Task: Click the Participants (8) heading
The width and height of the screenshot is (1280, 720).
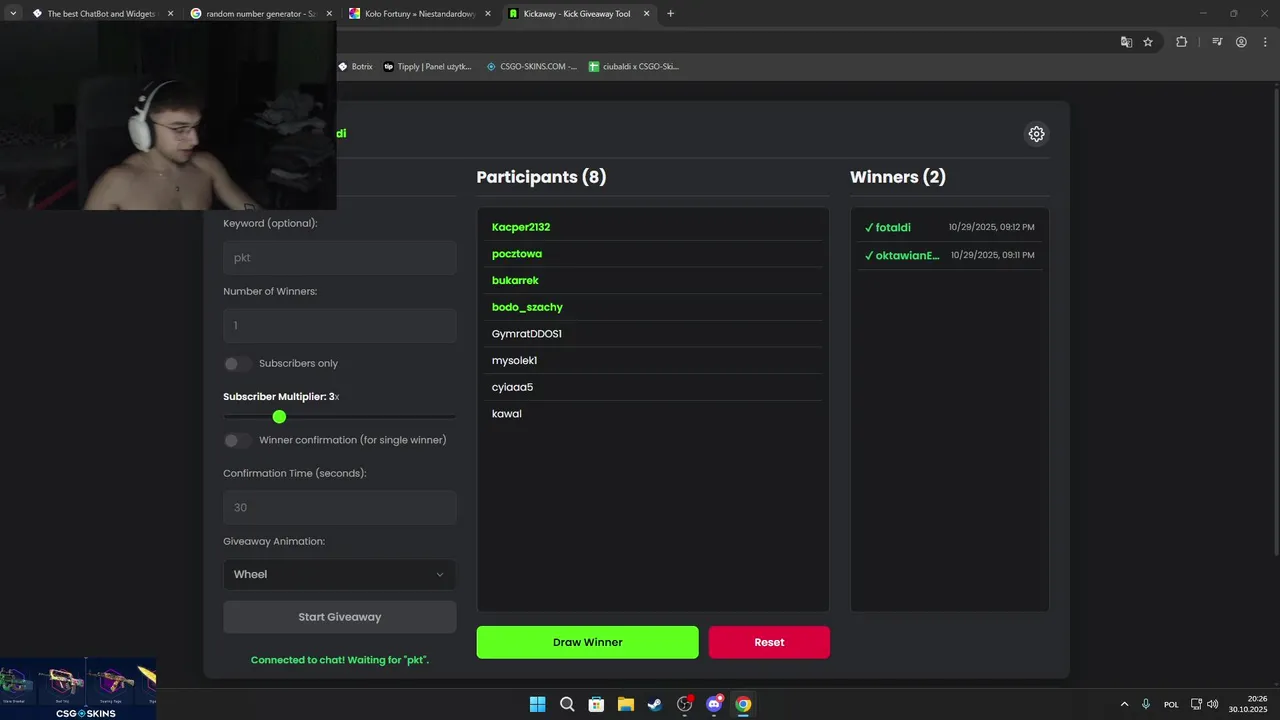Action: pyautogui.click(x=541, y=177)
